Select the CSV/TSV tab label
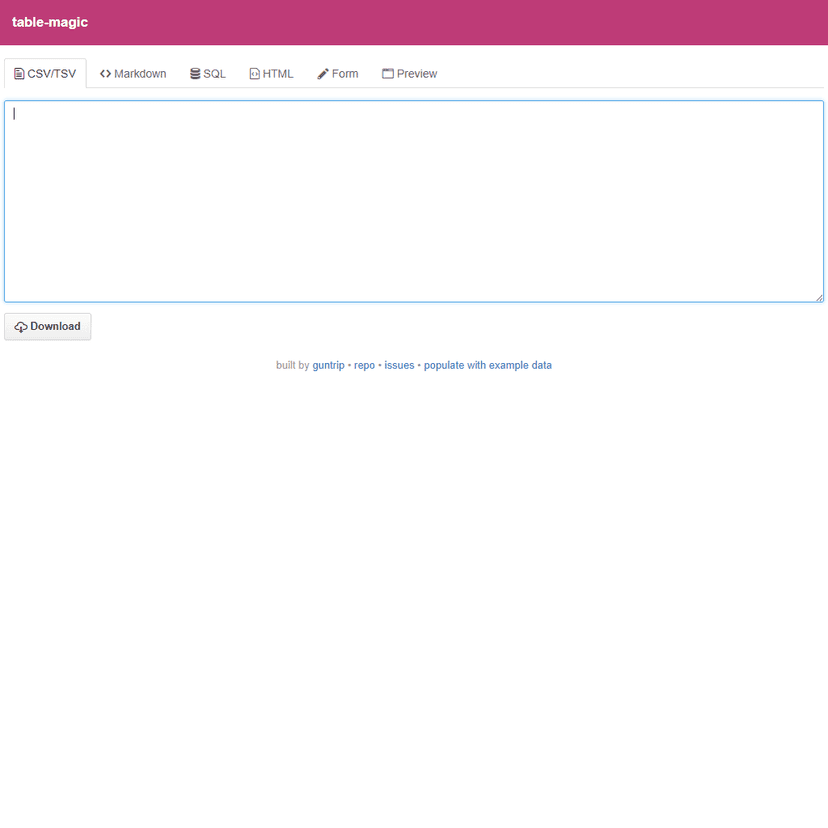828x828 pixels. tap(51, 74)
